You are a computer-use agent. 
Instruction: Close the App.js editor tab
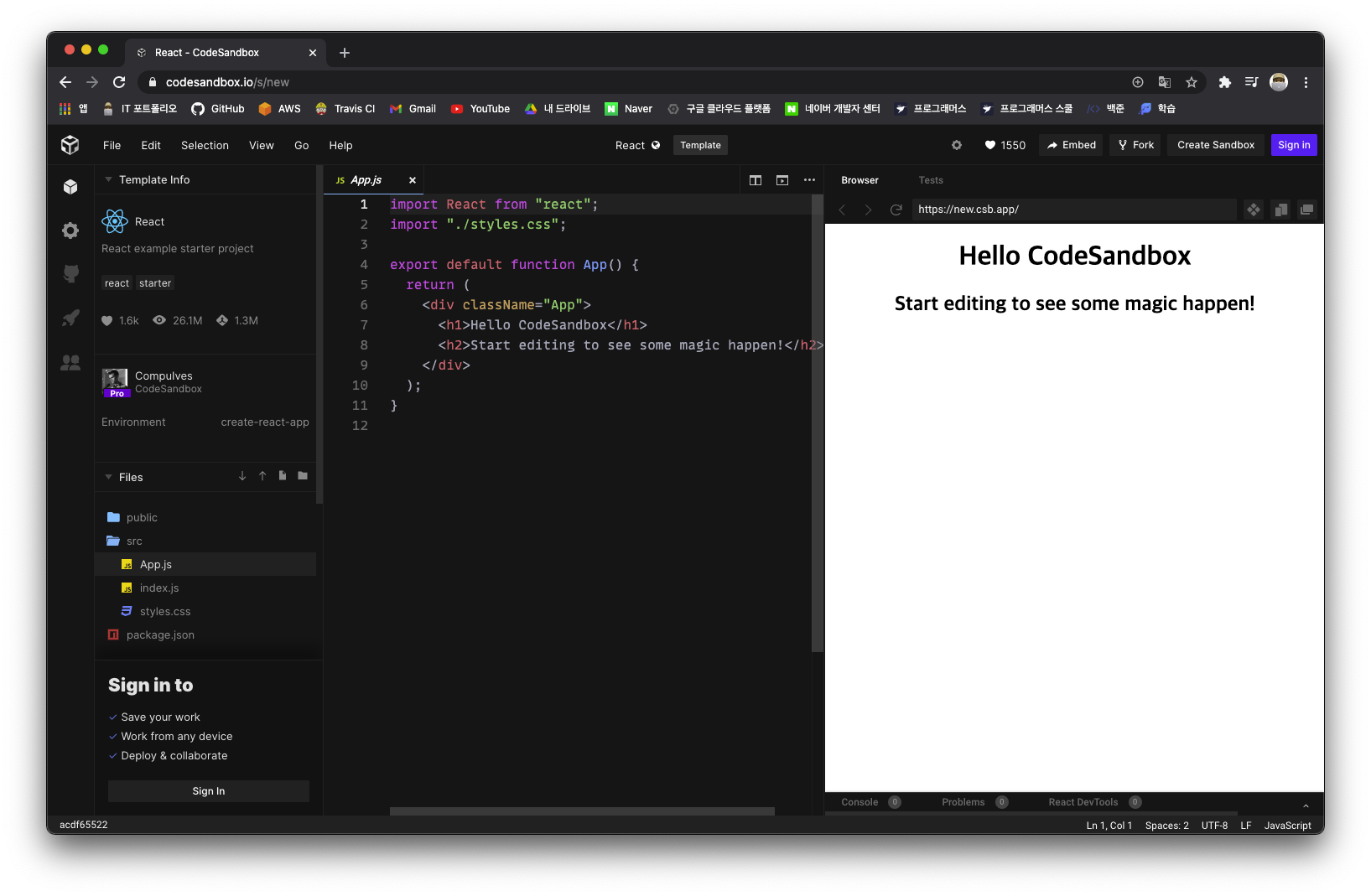pos(413,180)
